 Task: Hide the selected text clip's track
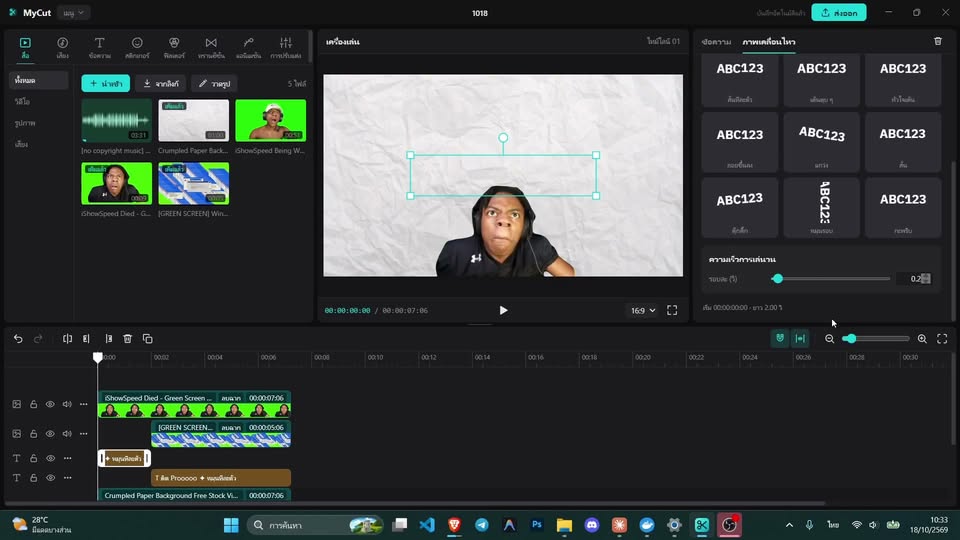point(50,458)
